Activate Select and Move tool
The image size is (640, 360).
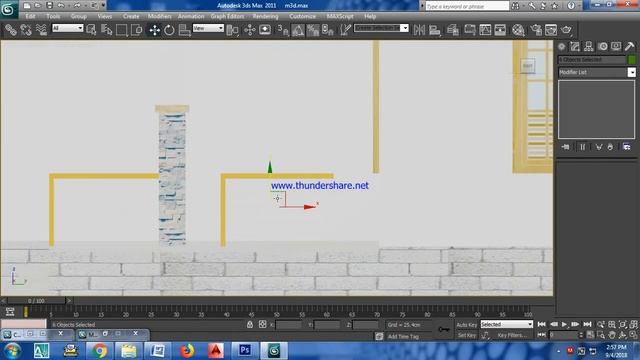(x=155, y=30)
